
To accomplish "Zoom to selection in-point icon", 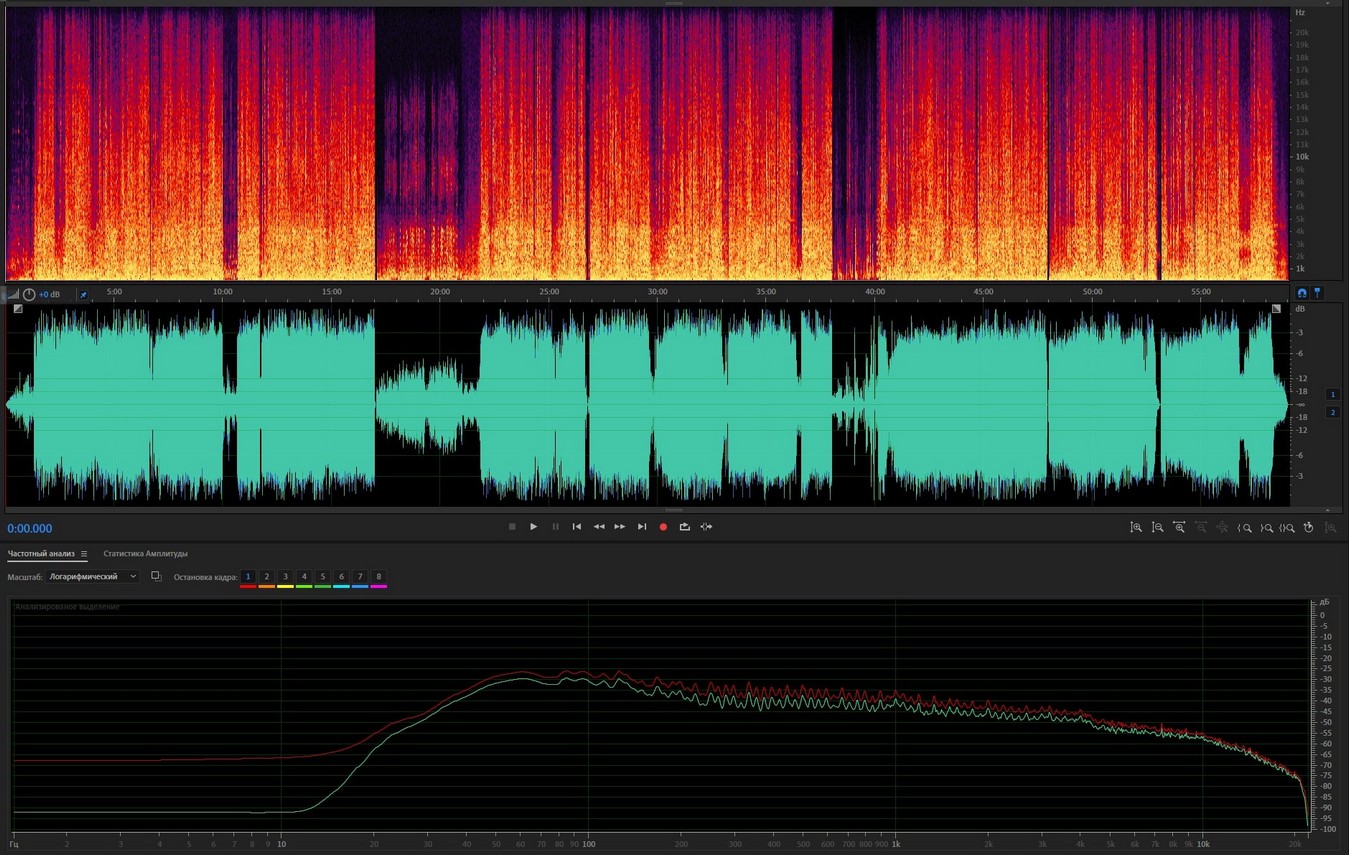I will (x=1245, y=527).
